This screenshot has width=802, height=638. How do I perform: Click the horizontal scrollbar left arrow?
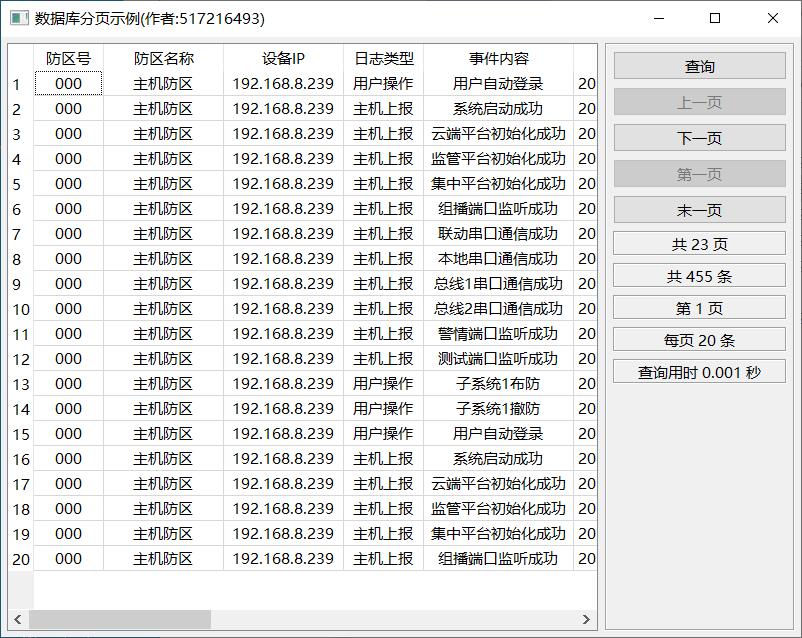tap(18, 620)
